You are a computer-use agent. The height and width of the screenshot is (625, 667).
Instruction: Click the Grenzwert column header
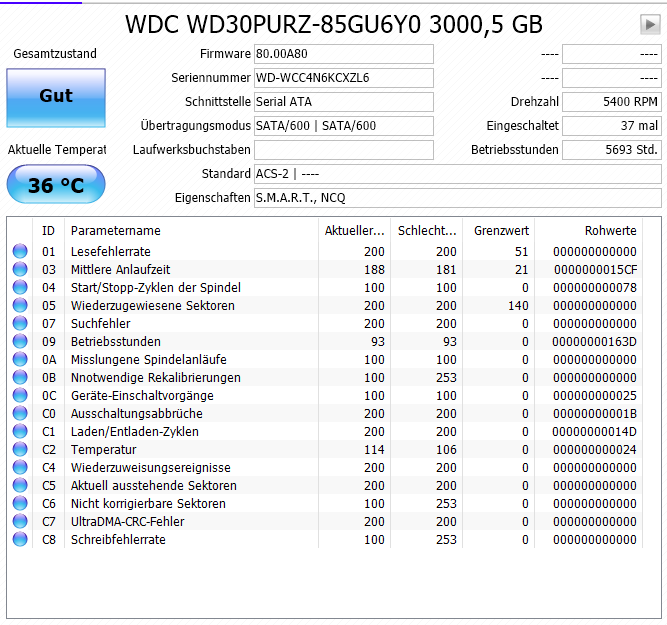click(499, 231)
